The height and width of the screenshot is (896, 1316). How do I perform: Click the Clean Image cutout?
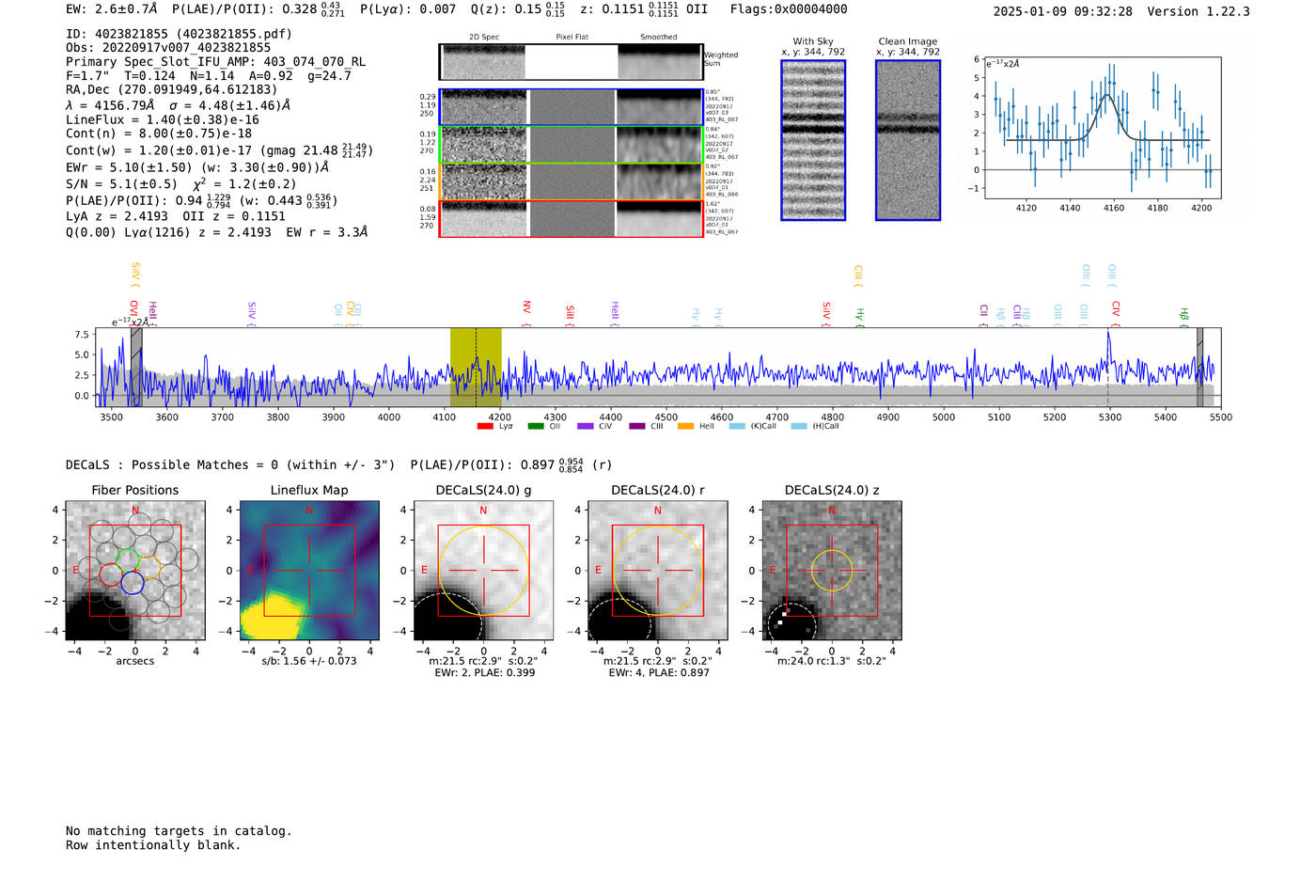click(908, 140)
